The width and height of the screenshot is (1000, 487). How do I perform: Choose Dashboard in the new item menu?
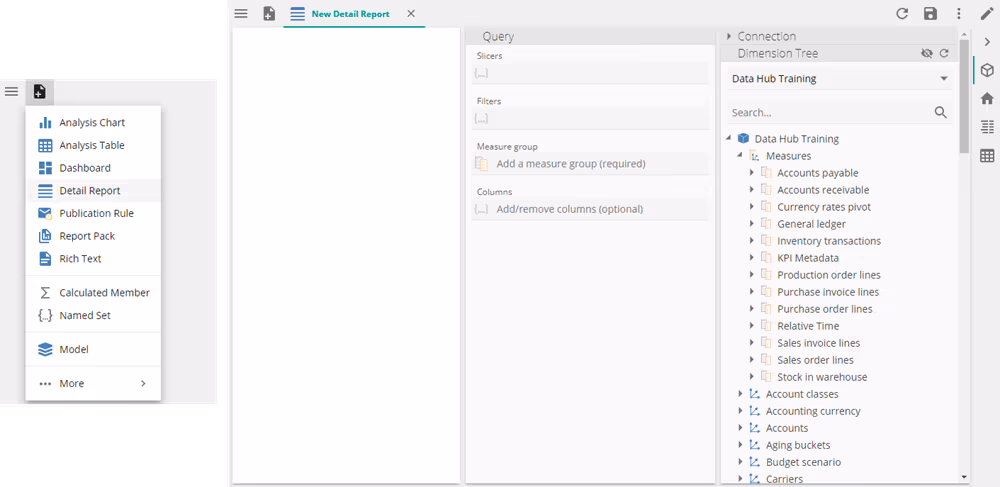[x=85, y=168]
